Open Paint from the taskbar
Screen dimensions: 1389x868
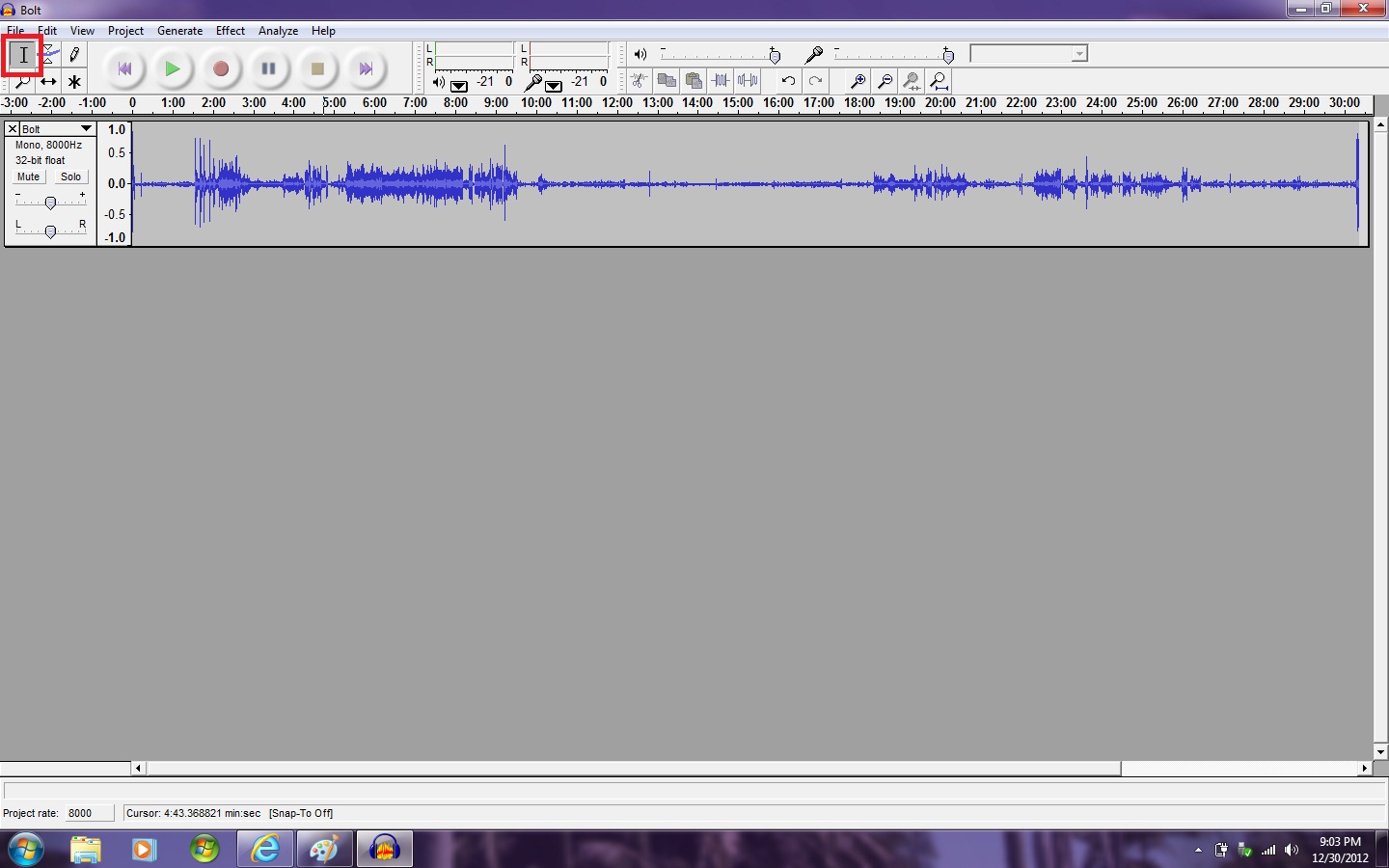324,850
